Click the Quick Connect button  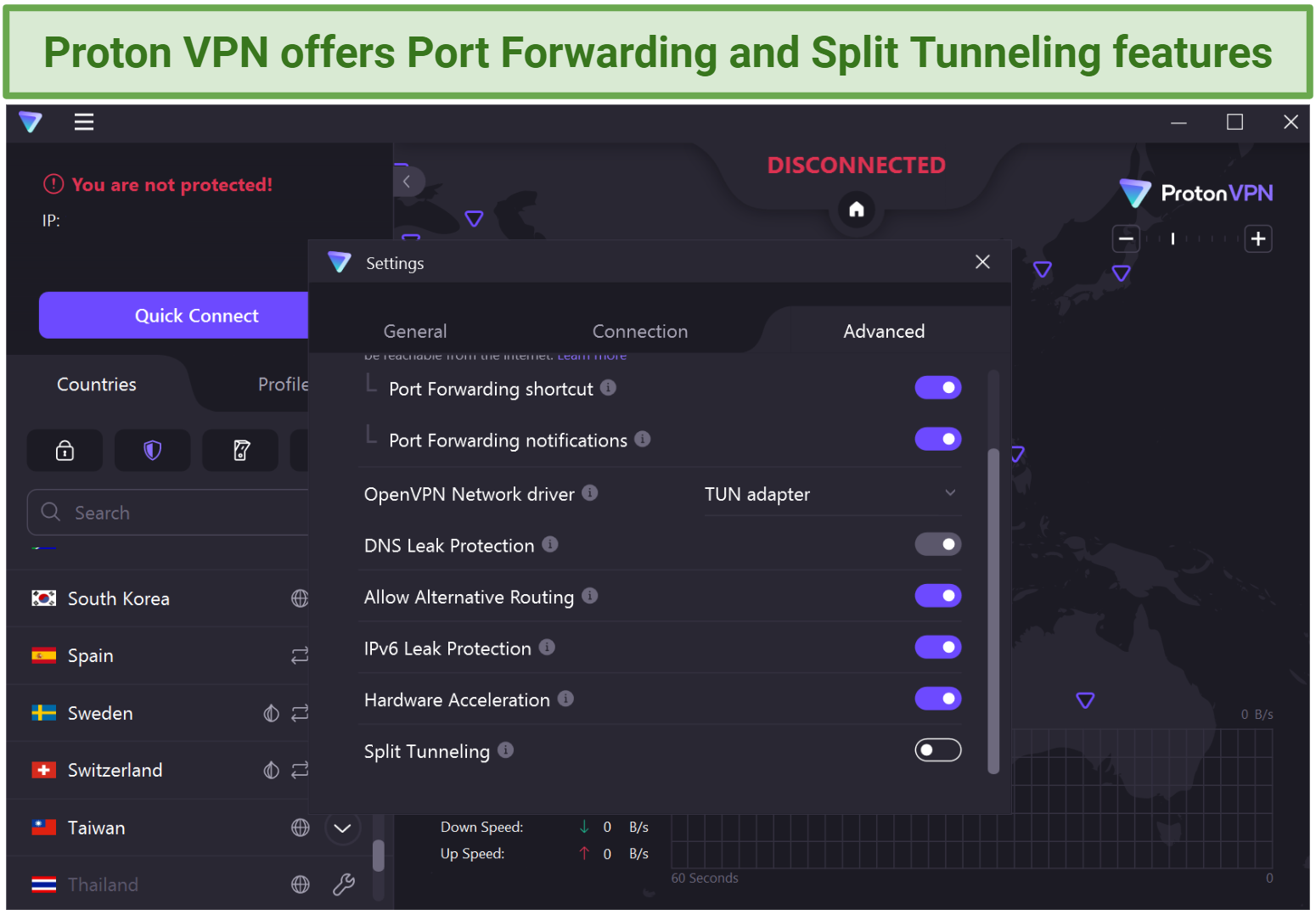tap(174, 316)
